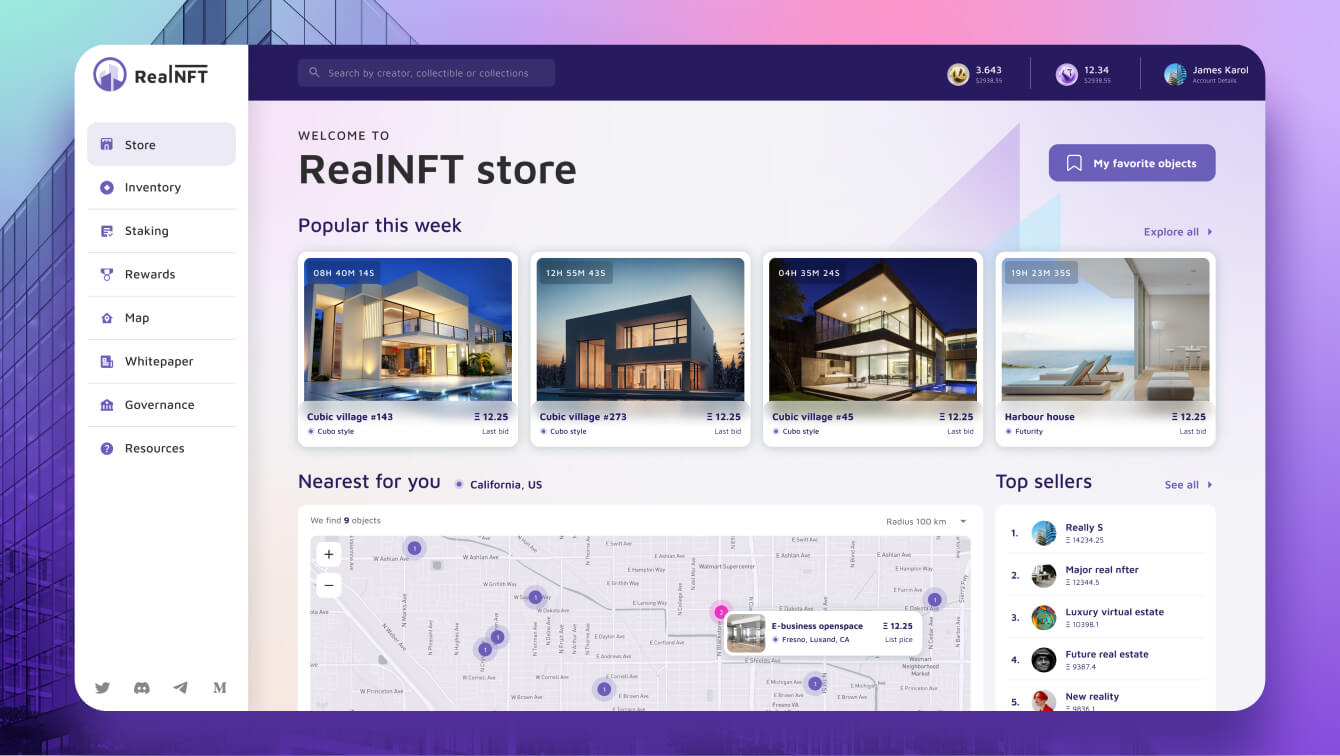Click the map zoom-in control
The height and width of the screenshot is (756, 1340).
point(328,553)
